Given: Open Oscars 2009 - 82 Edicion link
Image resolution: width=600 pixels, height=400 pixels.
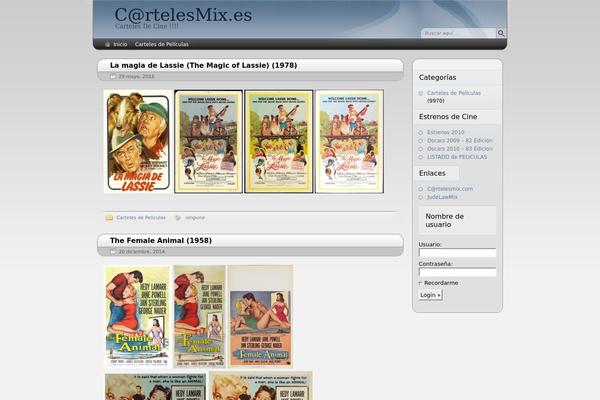Looking at the screenshot, I should tap(460, 140).
